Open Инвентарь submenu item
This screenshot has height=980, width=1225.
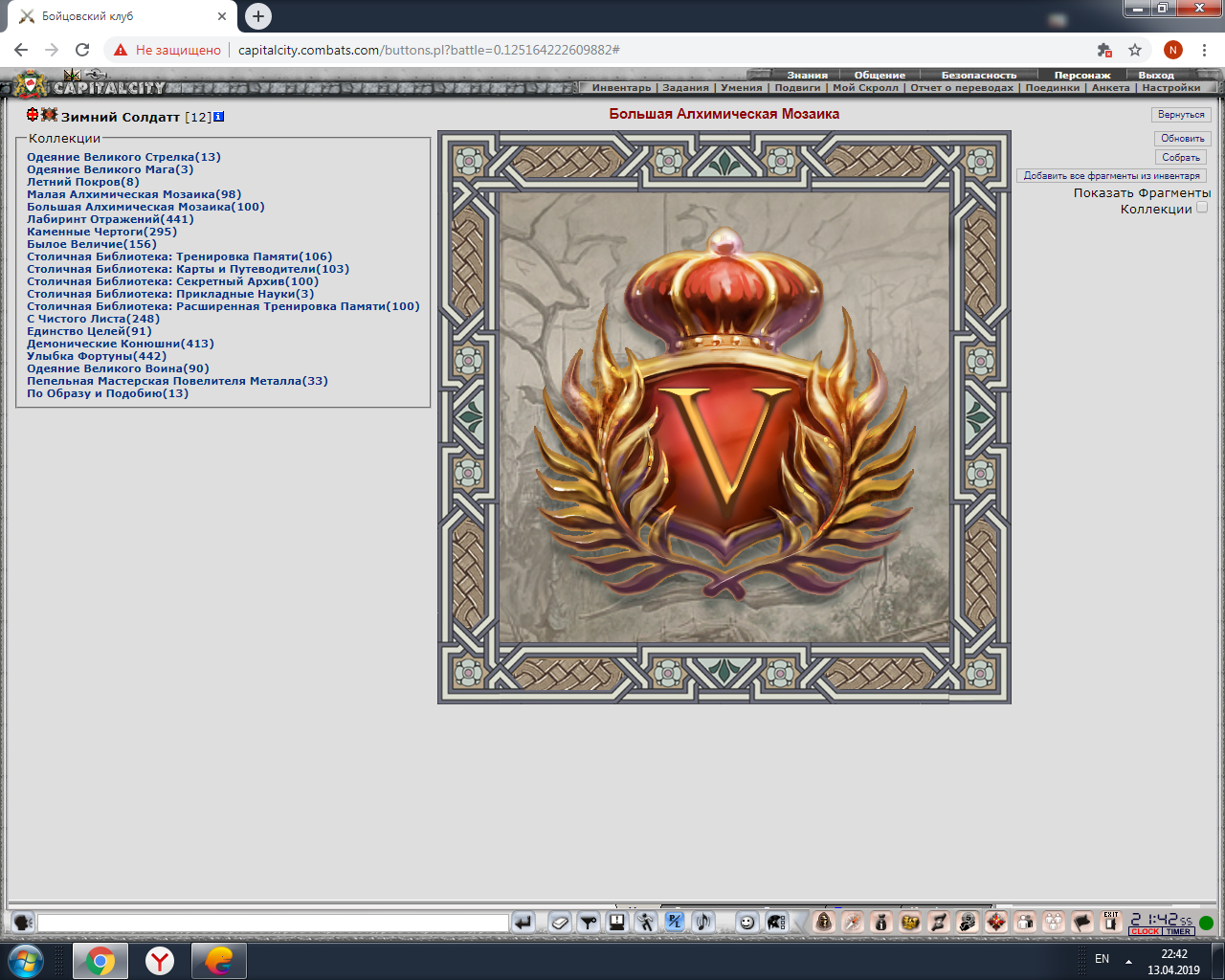coord(621,87)
